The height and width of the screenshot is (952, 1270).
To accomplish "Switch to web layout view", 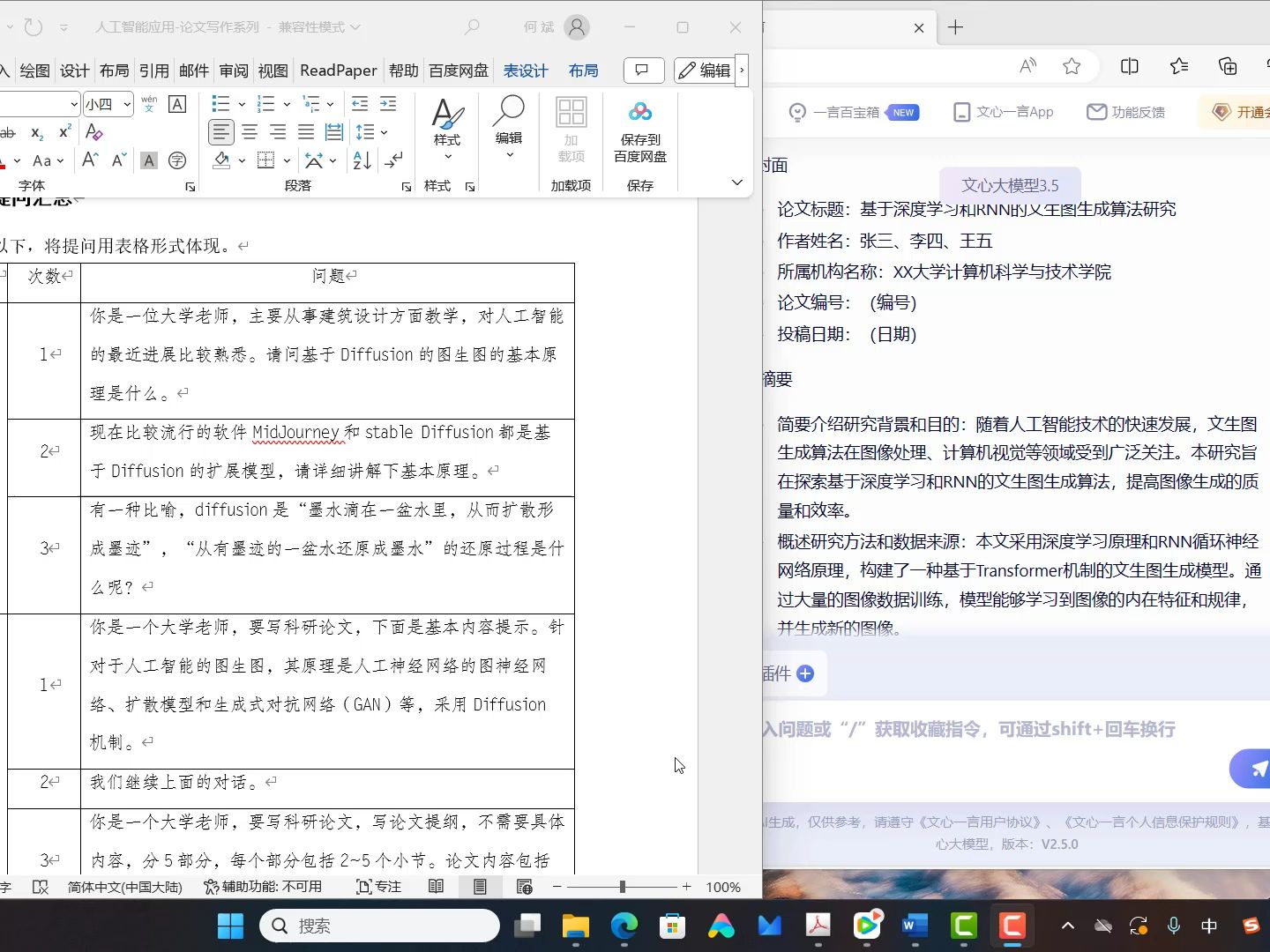I will [x=525, y=887].
